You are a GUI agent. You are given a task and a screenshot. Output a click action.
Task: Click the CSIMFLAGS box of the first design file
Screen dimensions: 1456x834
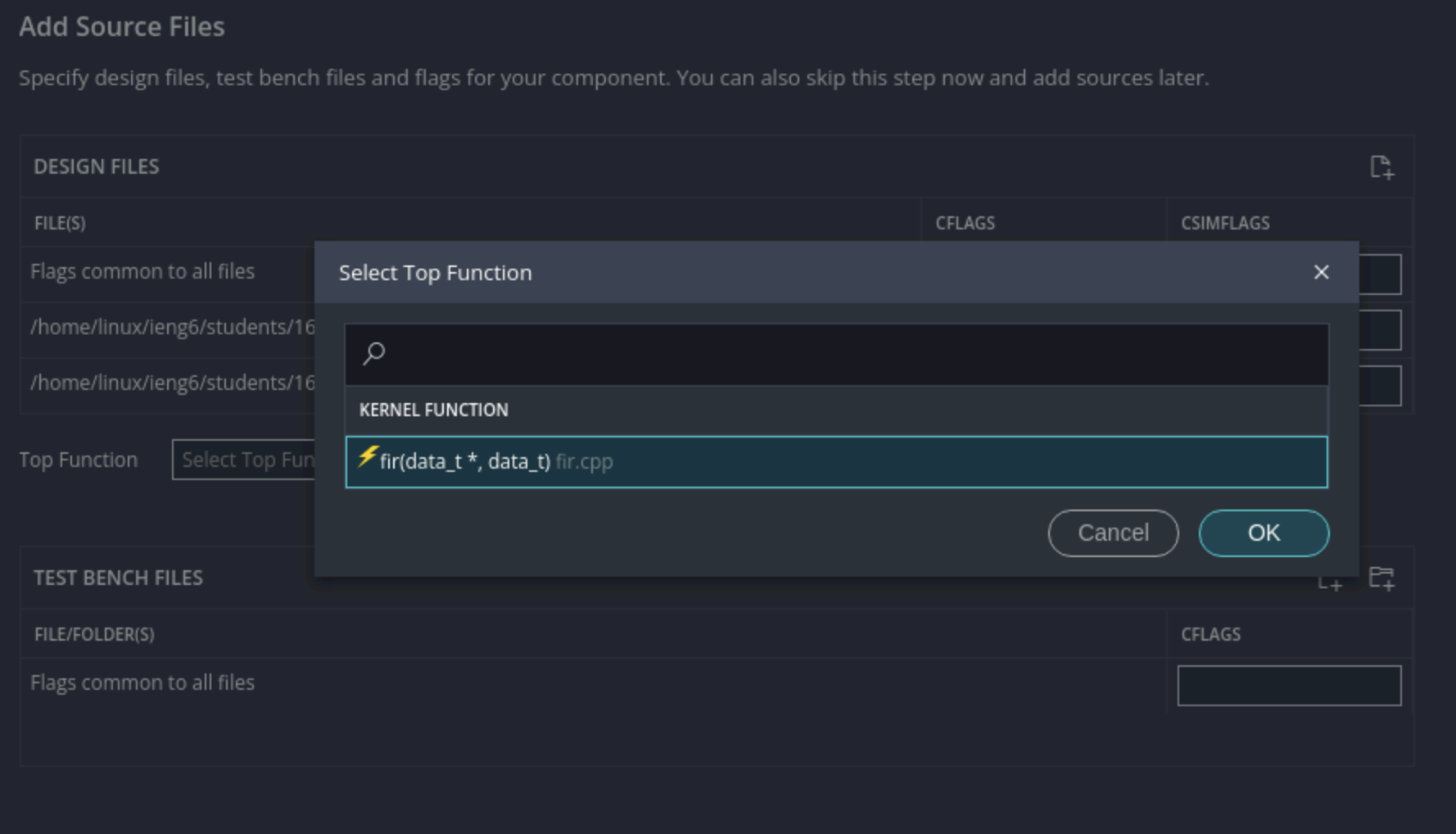1380,330
